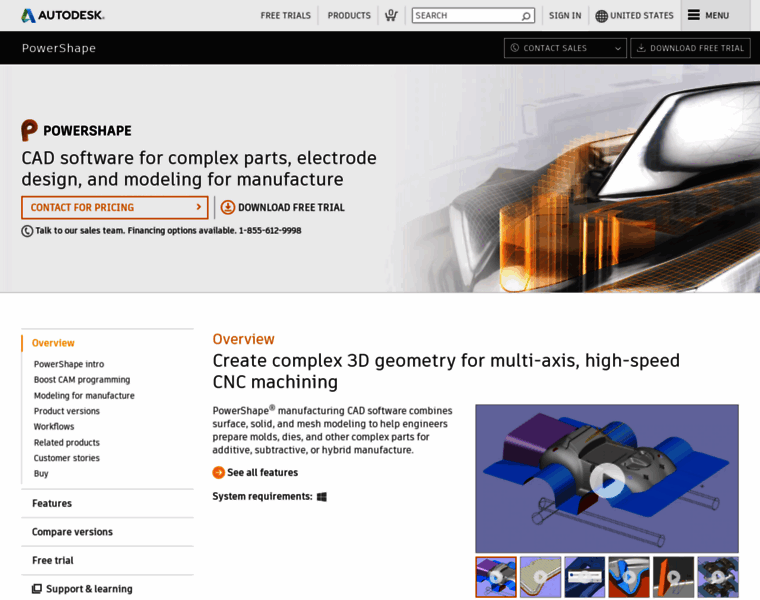Open the hamburger Menu icon
This screenshot has height=600, width=760.
click(694, 15)
